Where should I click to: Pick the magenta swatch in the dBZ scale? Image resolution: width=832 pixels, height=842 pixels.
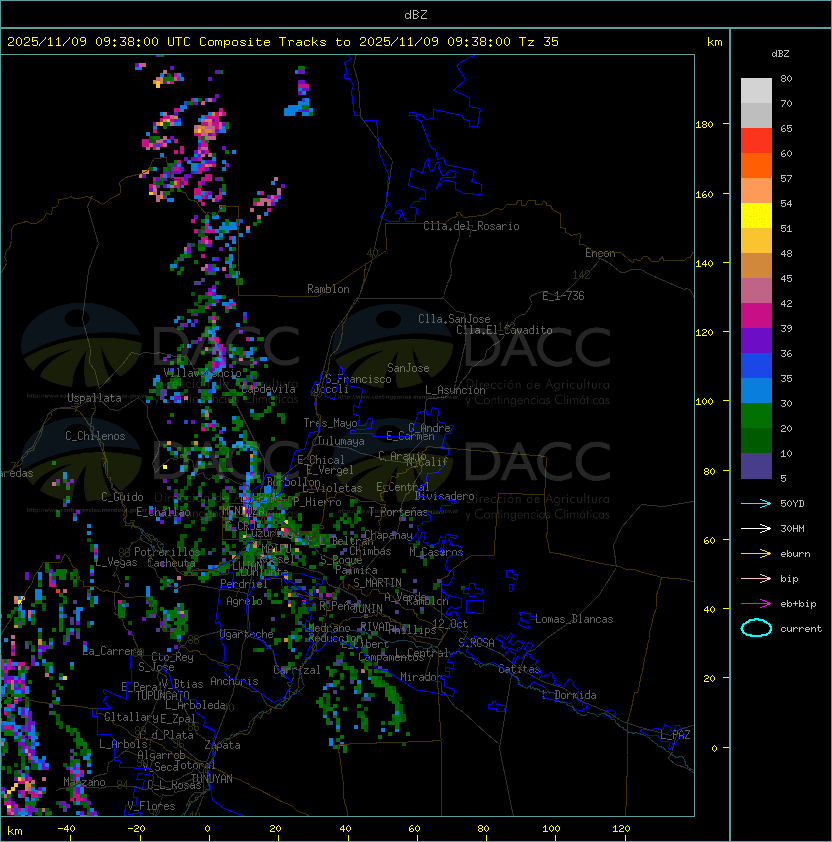(756, 315)
